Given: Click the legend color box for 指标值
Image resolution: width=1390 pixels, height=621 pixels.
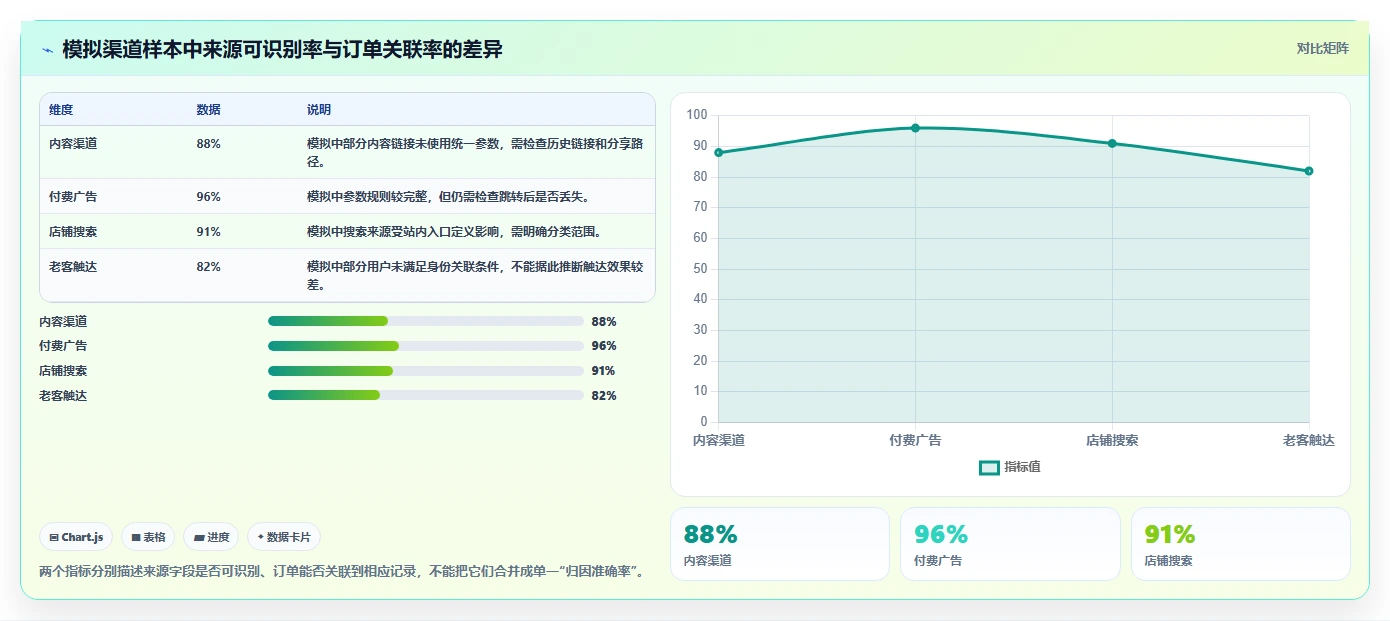Looking at the screenshot, I should click(989, 467).
